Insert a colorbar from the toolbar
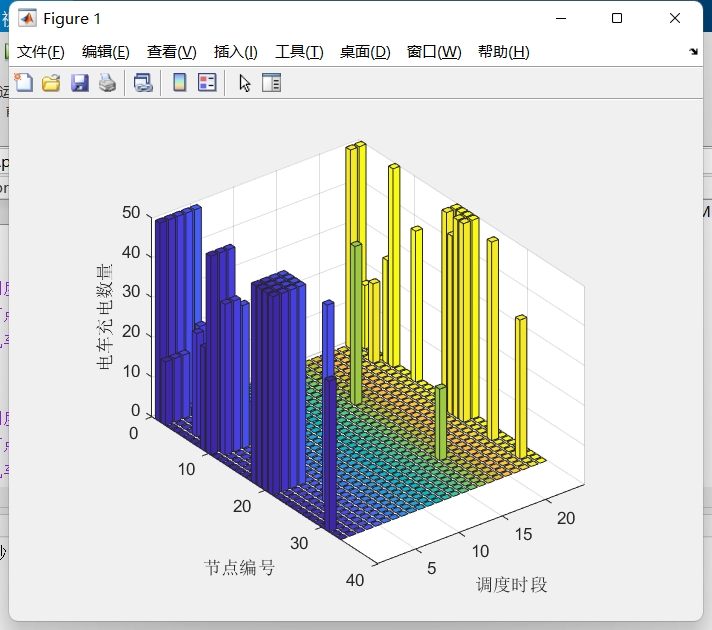The height and width of the screenshot is (630, 712). (x=180, y=83)
